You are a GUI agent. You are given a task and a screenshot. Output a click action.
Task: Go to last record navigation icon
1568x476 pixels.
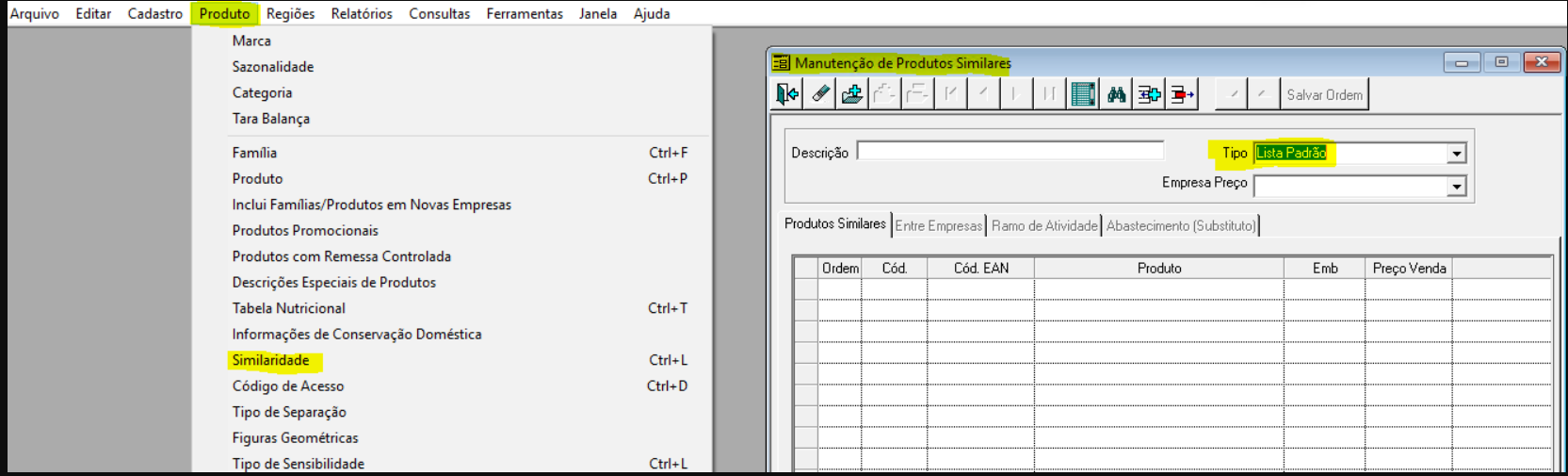pos(1048,94)
